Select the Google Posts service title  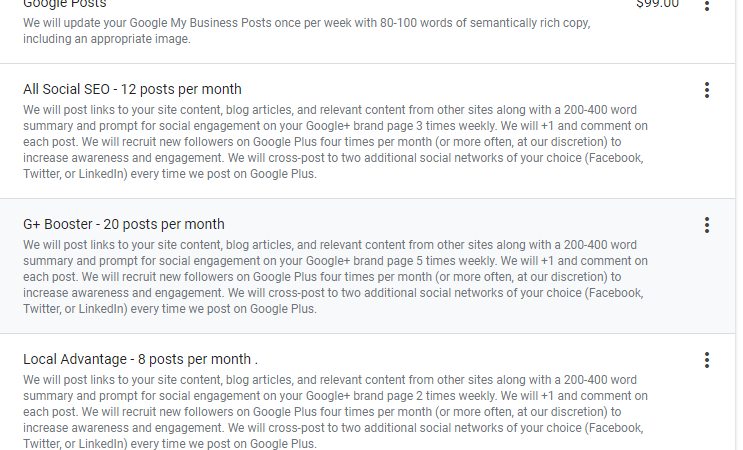65,4
